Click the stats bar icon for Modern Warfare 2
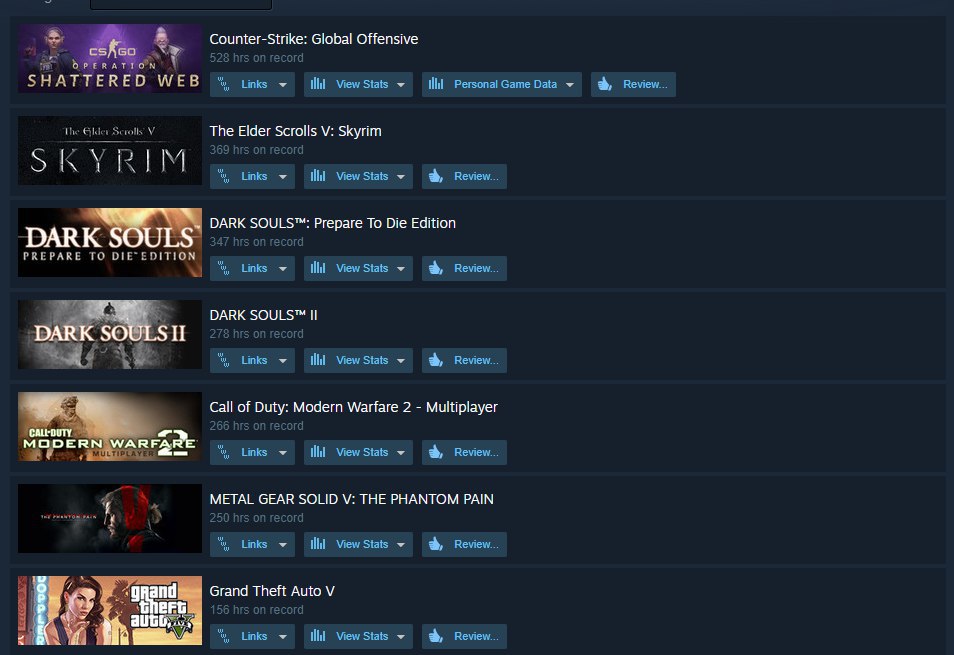Viewport: 954px width, 655px height. pyautogui.click(x=318, y=452)
